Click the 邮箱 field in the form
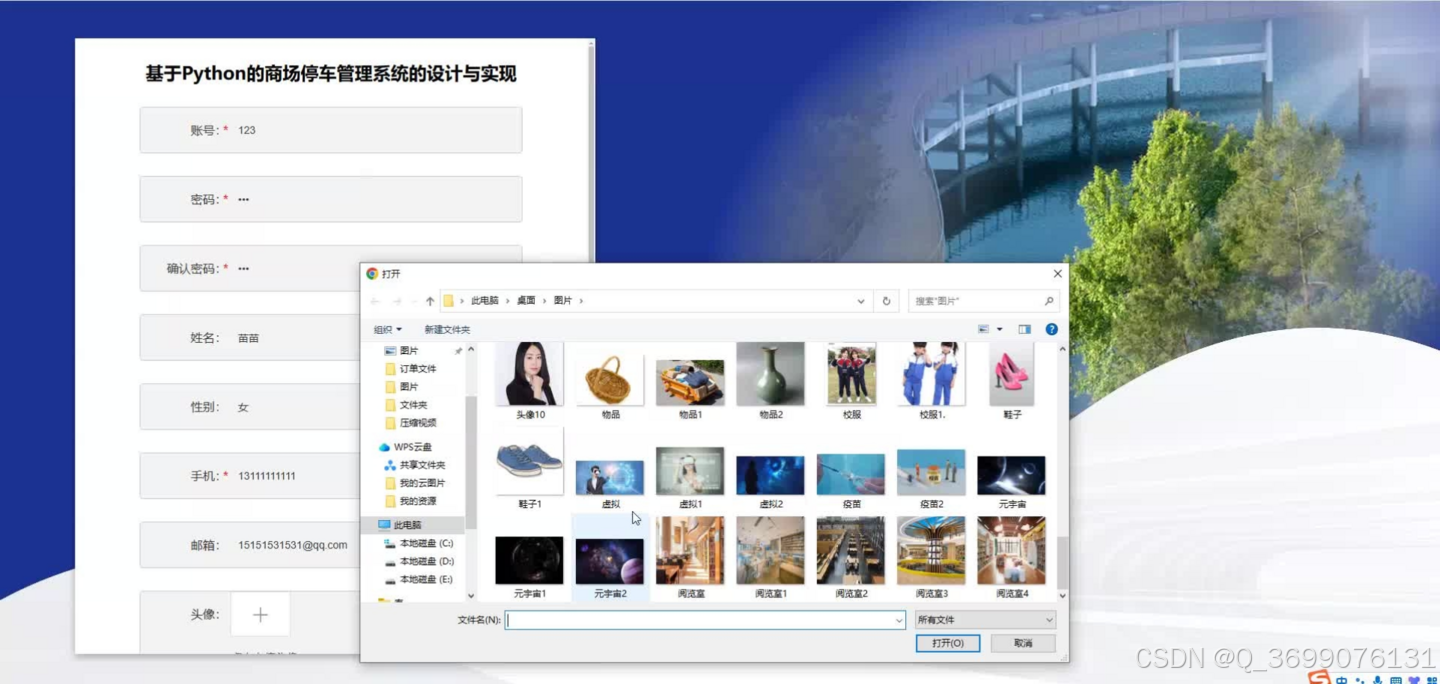The width and height of the screenshot is (1440, 684). tap(250, 545)
